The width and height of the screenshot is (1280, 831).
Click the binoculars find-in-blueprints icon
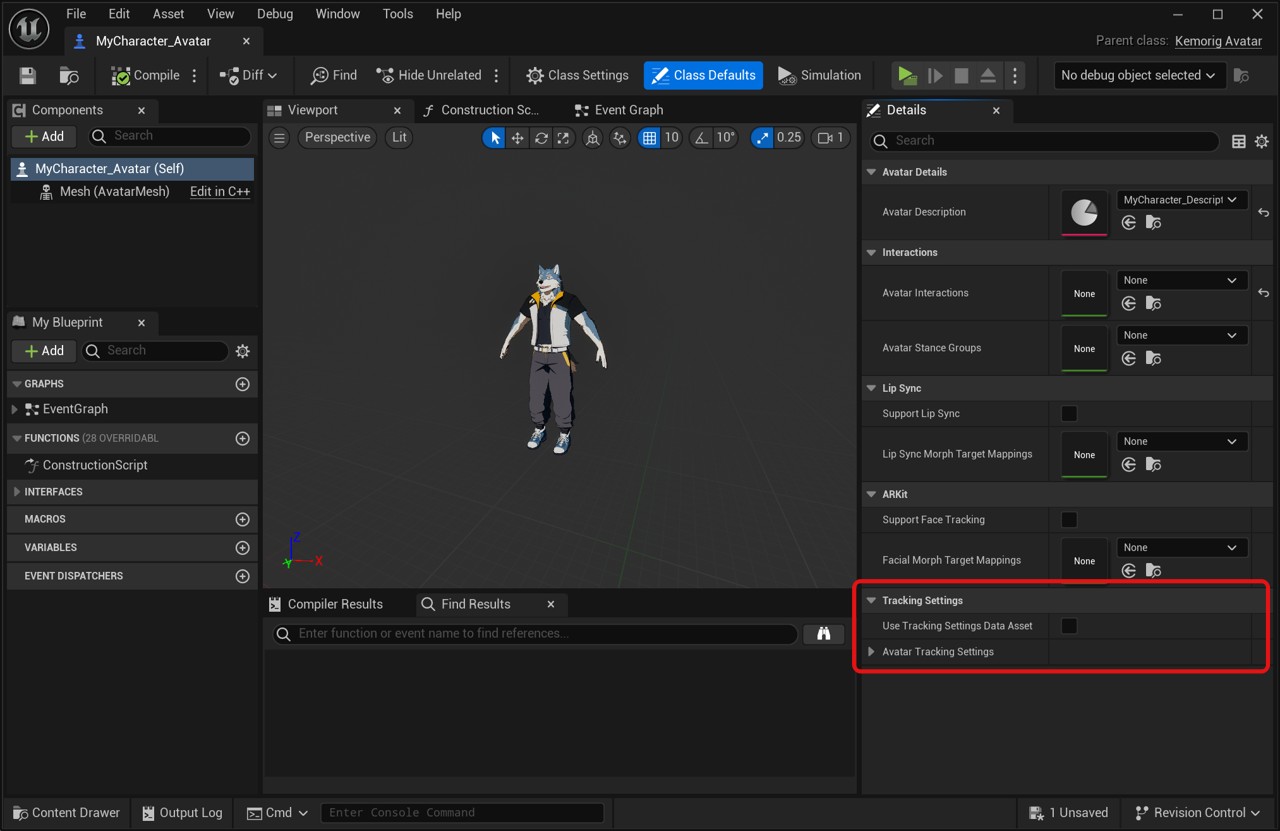824,634
